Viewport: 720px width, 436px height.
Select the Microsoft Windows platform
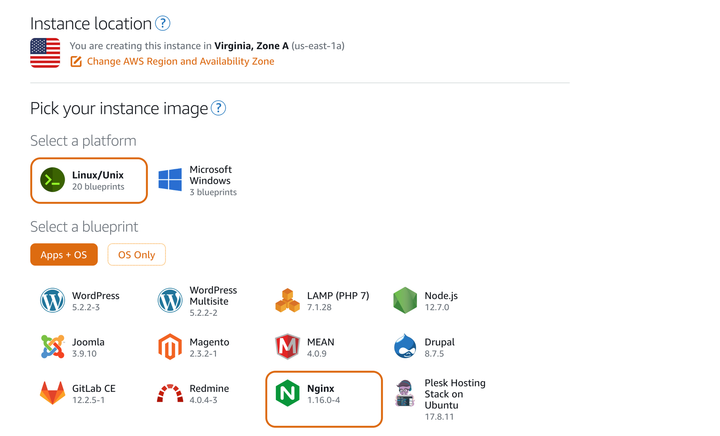pos(198,180)
